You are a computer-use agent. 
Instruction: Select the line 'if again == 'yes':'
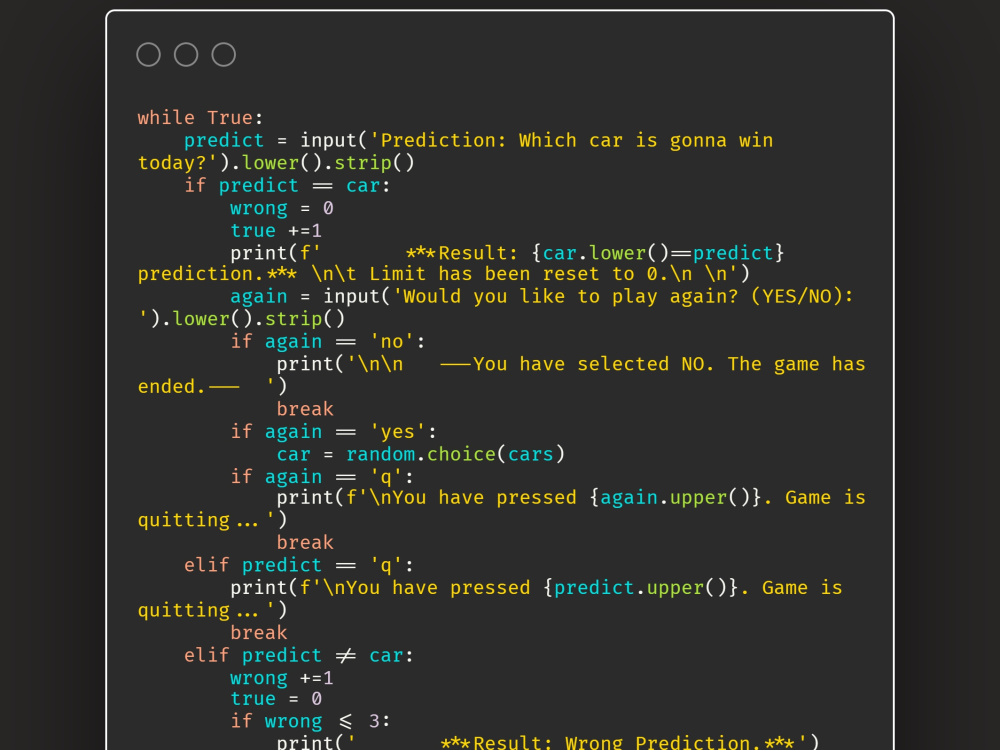[334, 432]
